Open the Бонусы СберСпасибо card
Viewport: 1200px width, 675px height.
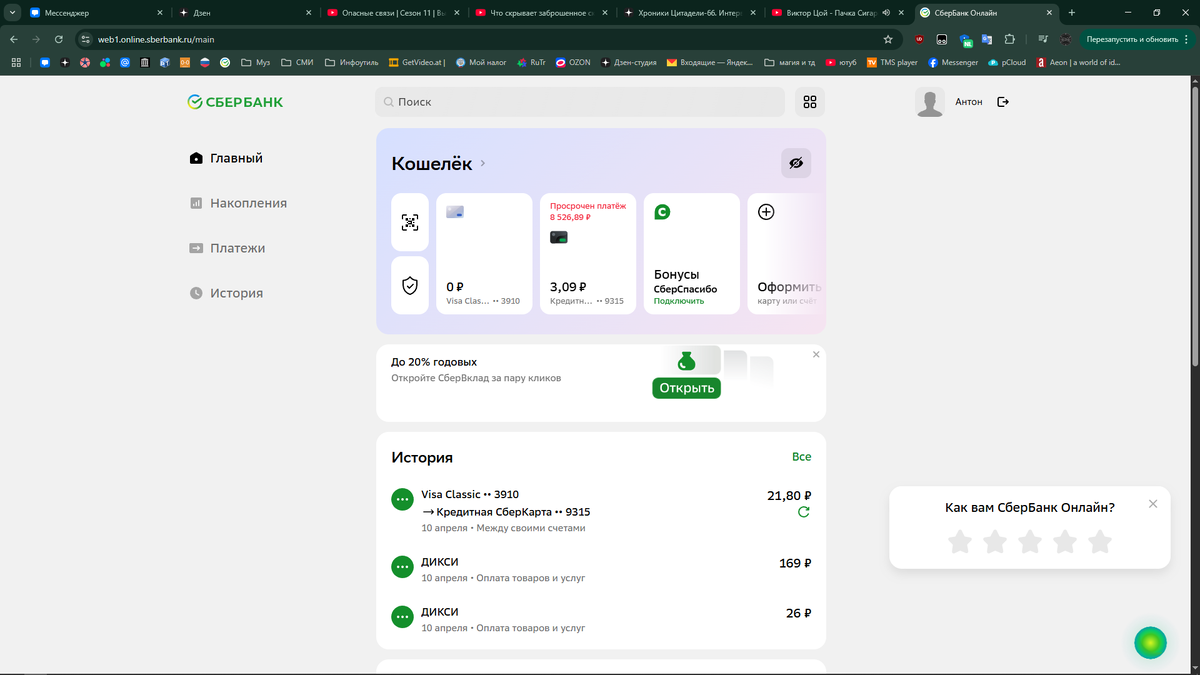click(692, 253)
